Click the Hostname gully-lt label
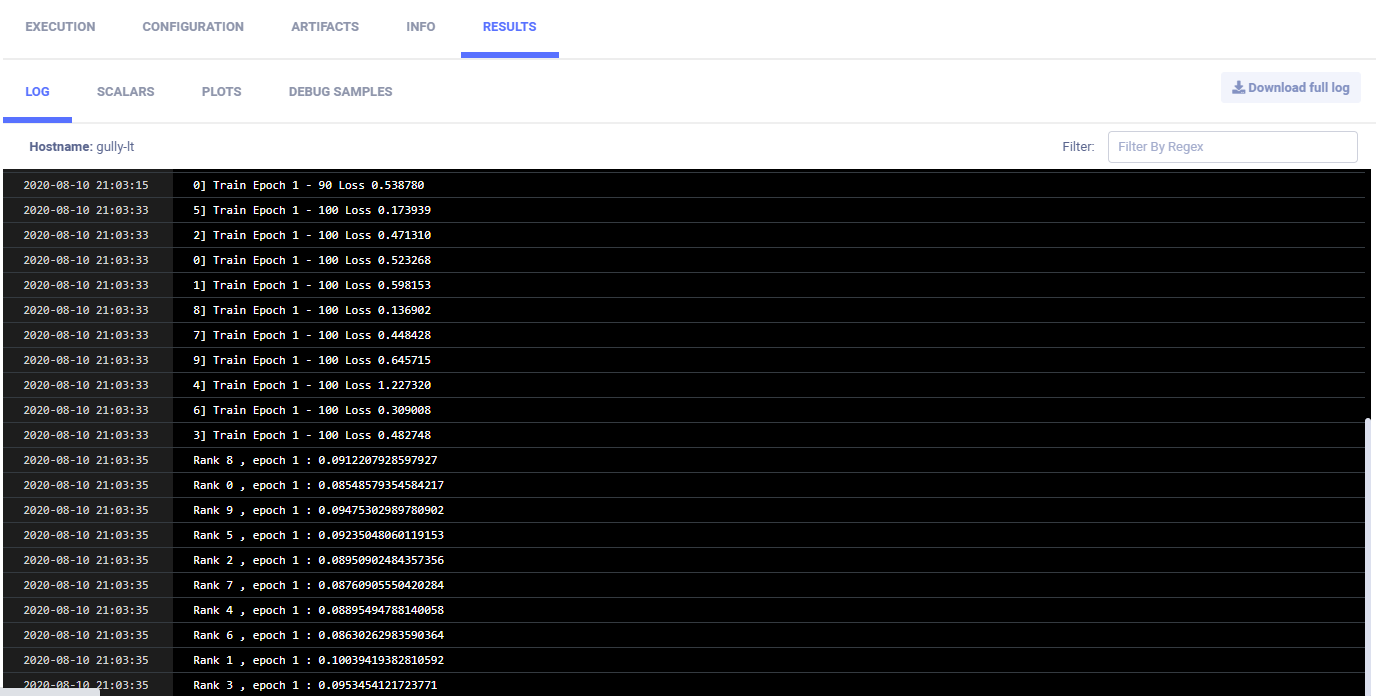Screen dimensions: 1376x696 [x=82, y=147]
